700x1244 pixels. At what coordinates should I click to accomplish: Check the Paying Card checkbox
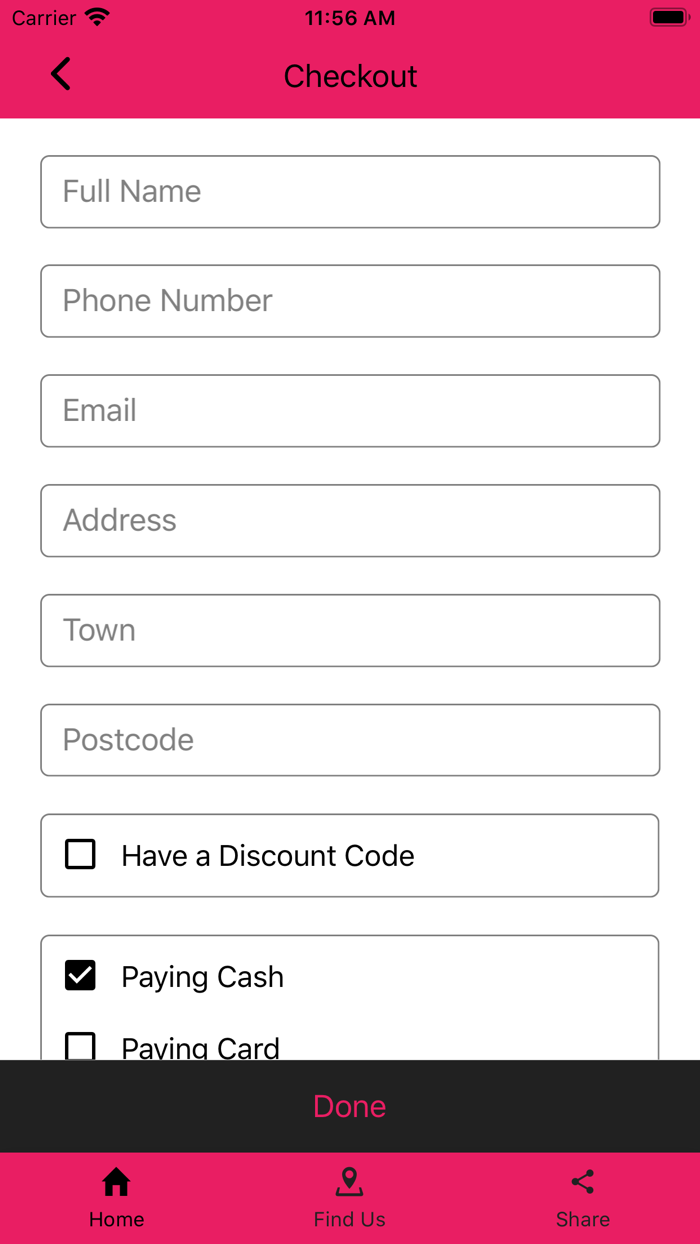[x=80, y=1046]
